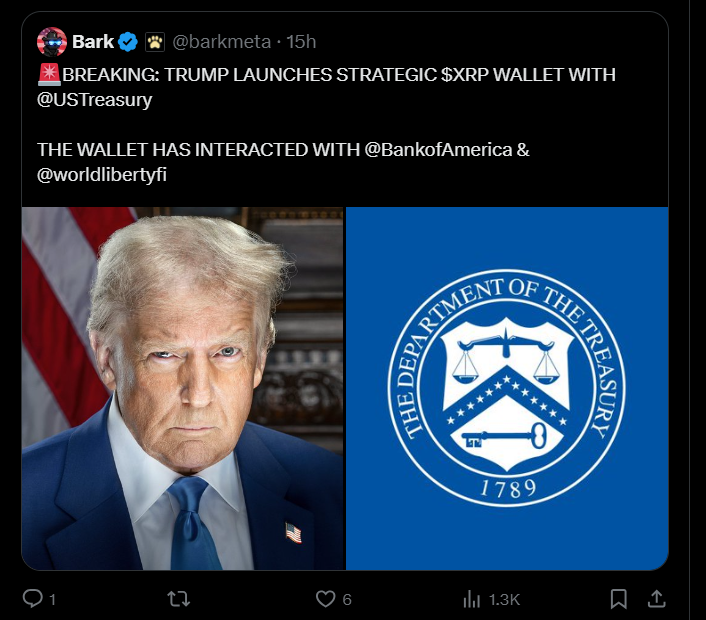Image resolution: width=706 pixels, height=620 pixels.
Task: Open Bark's profile avatar
Action: (x=52, y=42)
